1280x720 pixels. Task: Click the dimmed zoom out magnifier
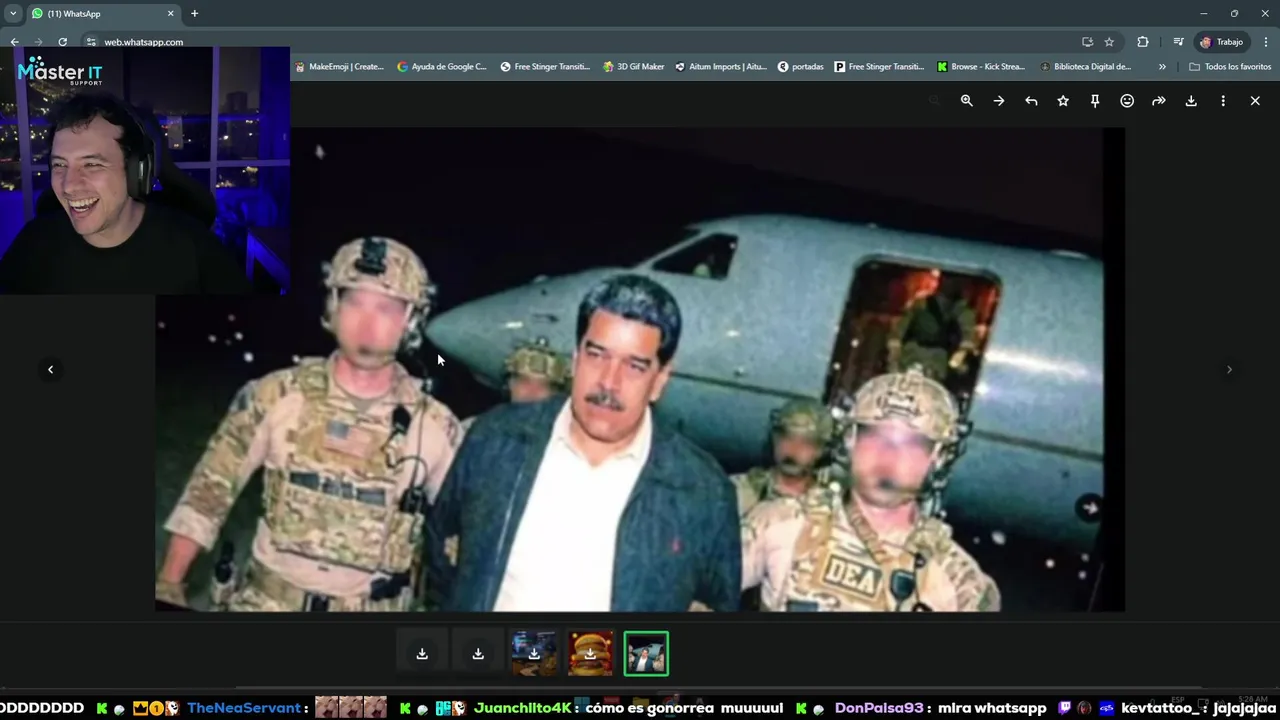(935, 101)
